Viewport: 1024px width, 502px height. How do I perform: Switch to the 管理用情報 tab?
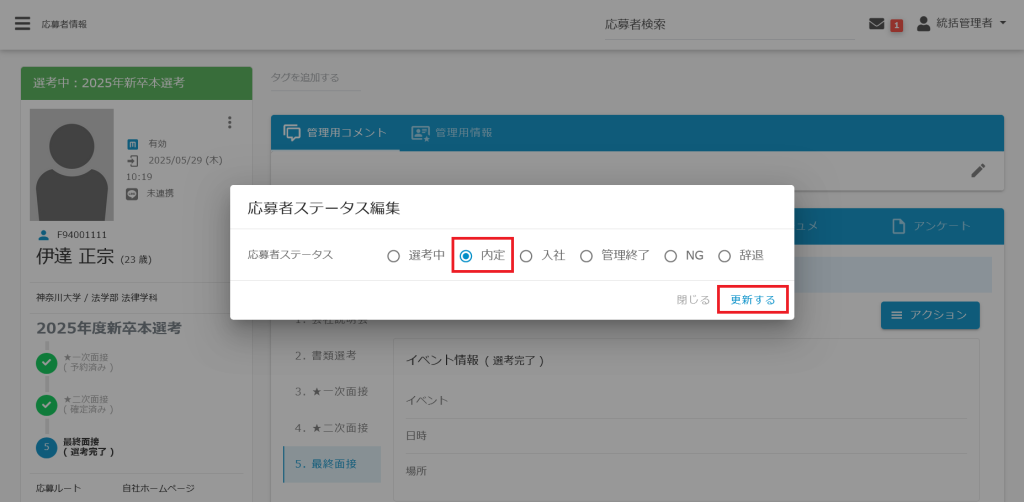[450, 133]
